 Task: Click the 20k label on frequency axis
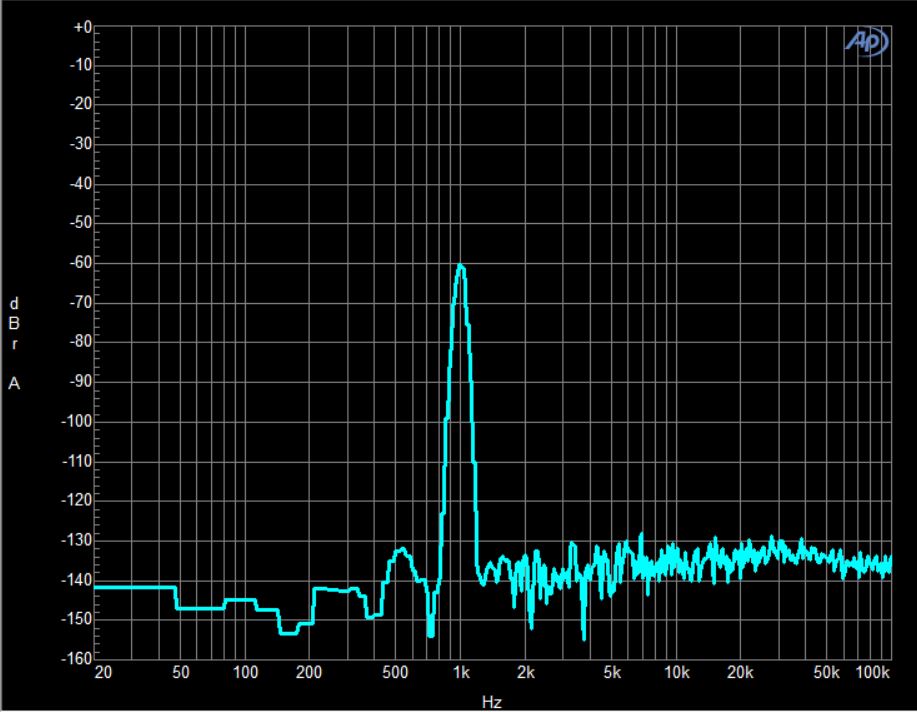(x=740, y=673)
